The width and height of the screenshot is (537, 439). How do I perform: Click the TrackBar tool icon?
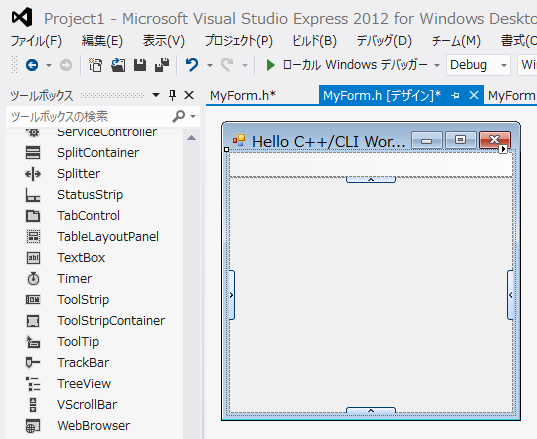[x=33, y=363]
